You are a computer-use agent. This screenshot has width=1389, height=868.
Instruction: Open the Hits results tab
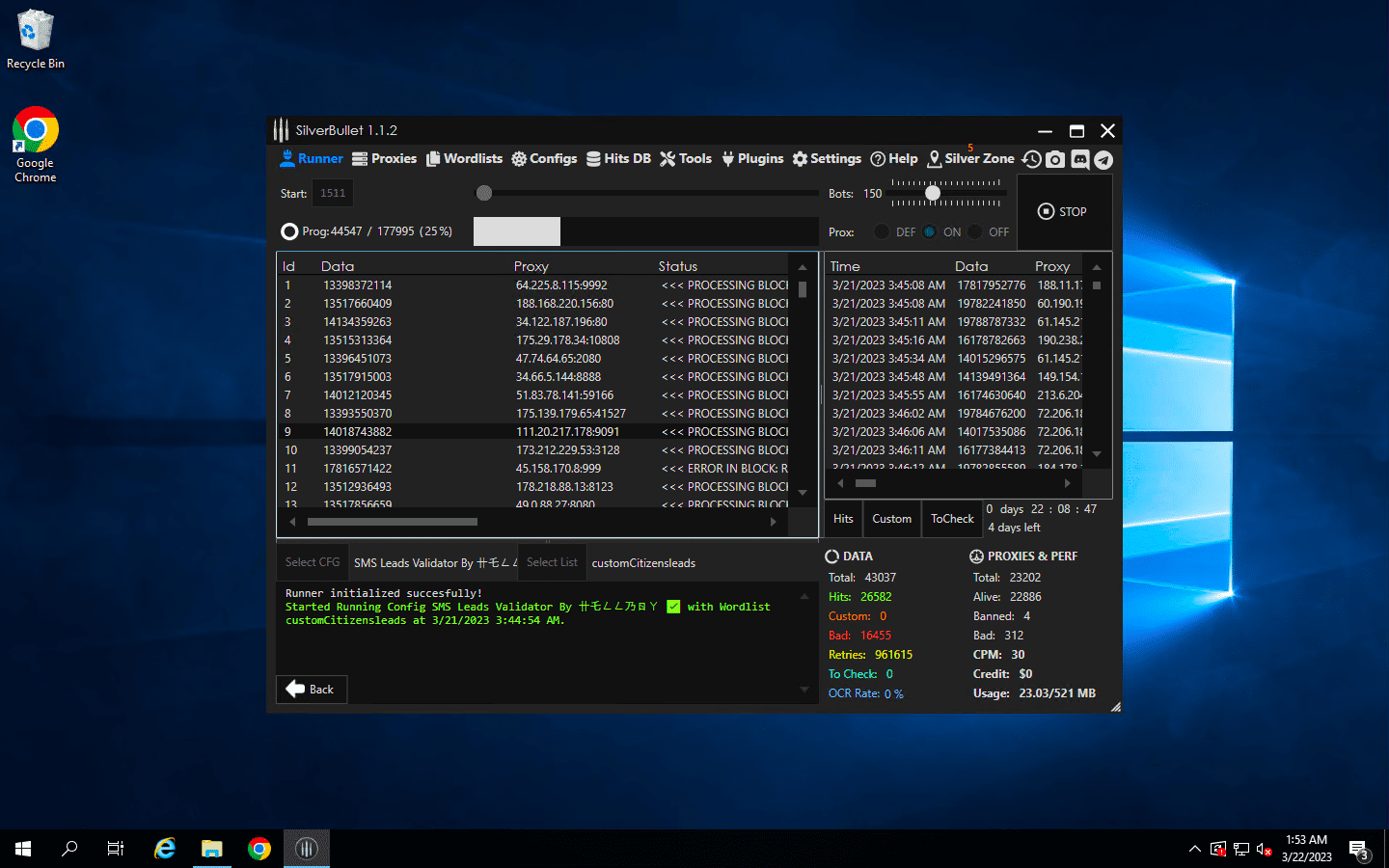(843, 519)
